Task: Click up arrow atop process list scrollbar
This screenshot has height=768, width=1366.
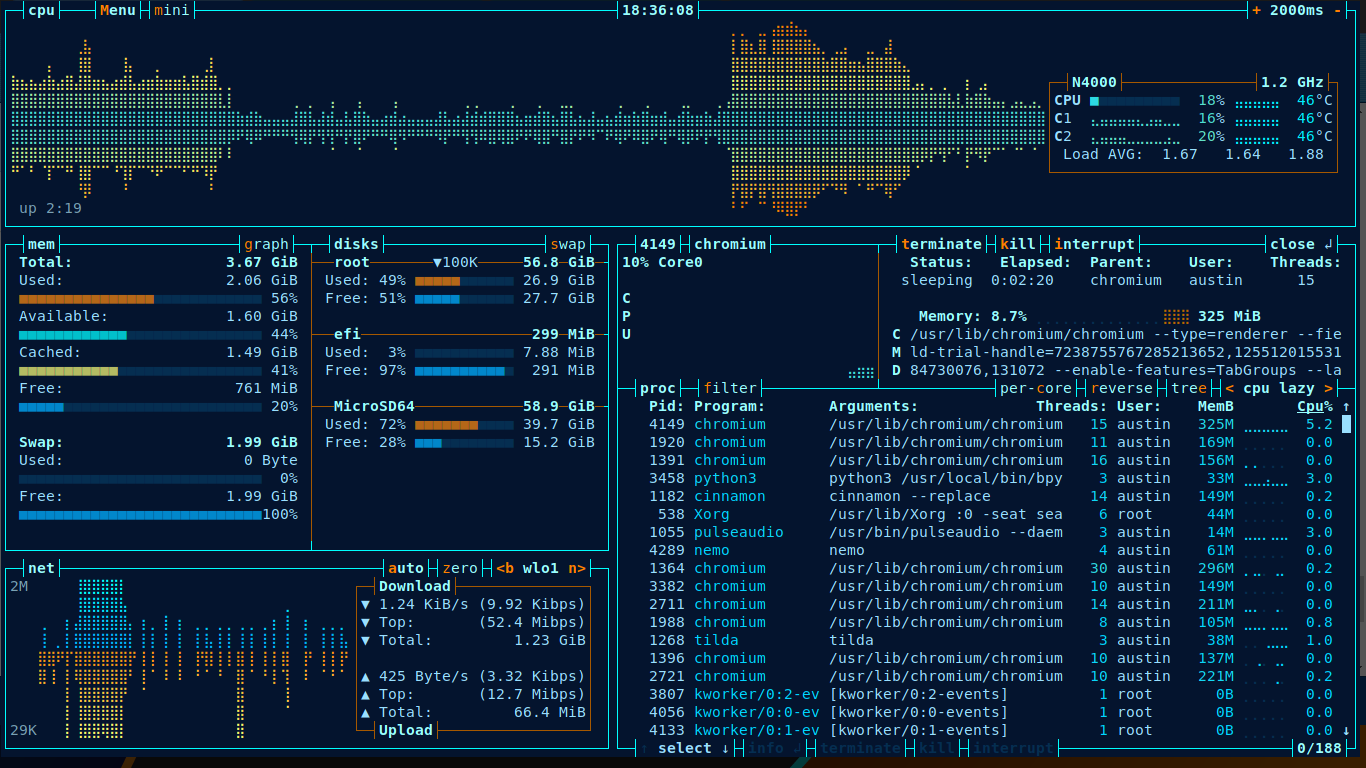Action: click(1346, 407)
